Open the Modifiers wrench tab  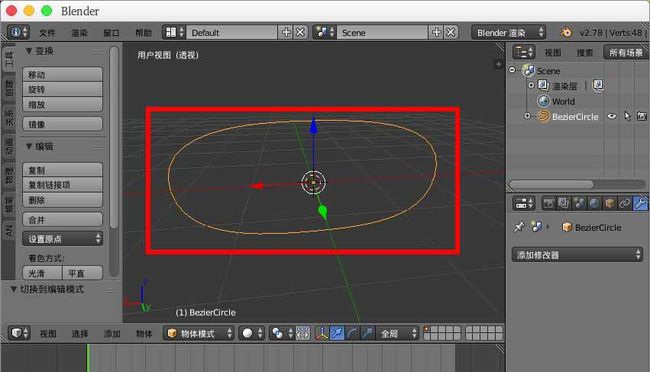[640, 204]
